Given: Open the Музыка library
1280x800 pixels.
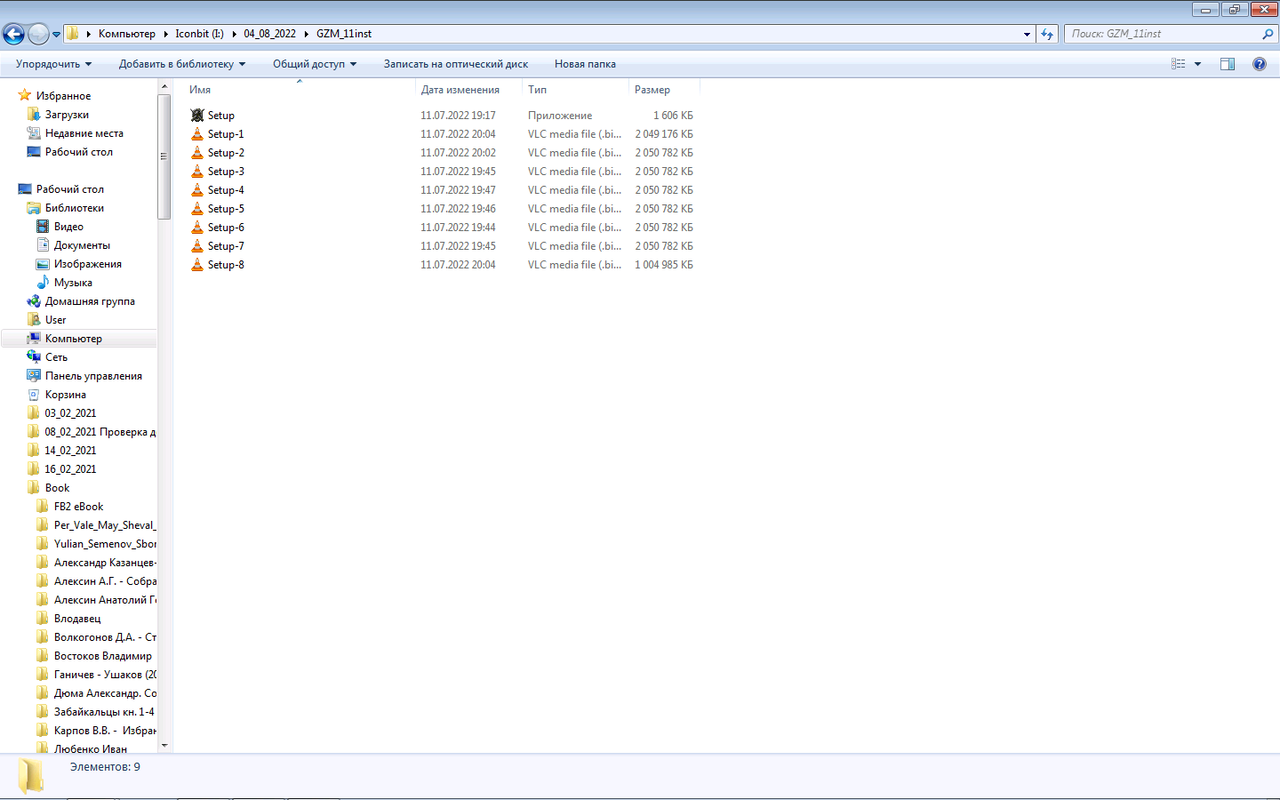Looking at the screenshot, I should [x=73, y=283].
